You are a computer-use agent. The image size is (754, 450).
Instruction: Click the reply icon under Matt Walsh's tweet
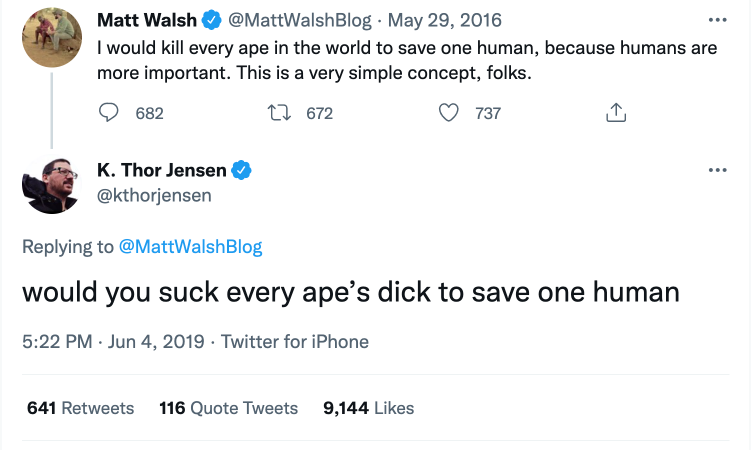click(108, 112)
